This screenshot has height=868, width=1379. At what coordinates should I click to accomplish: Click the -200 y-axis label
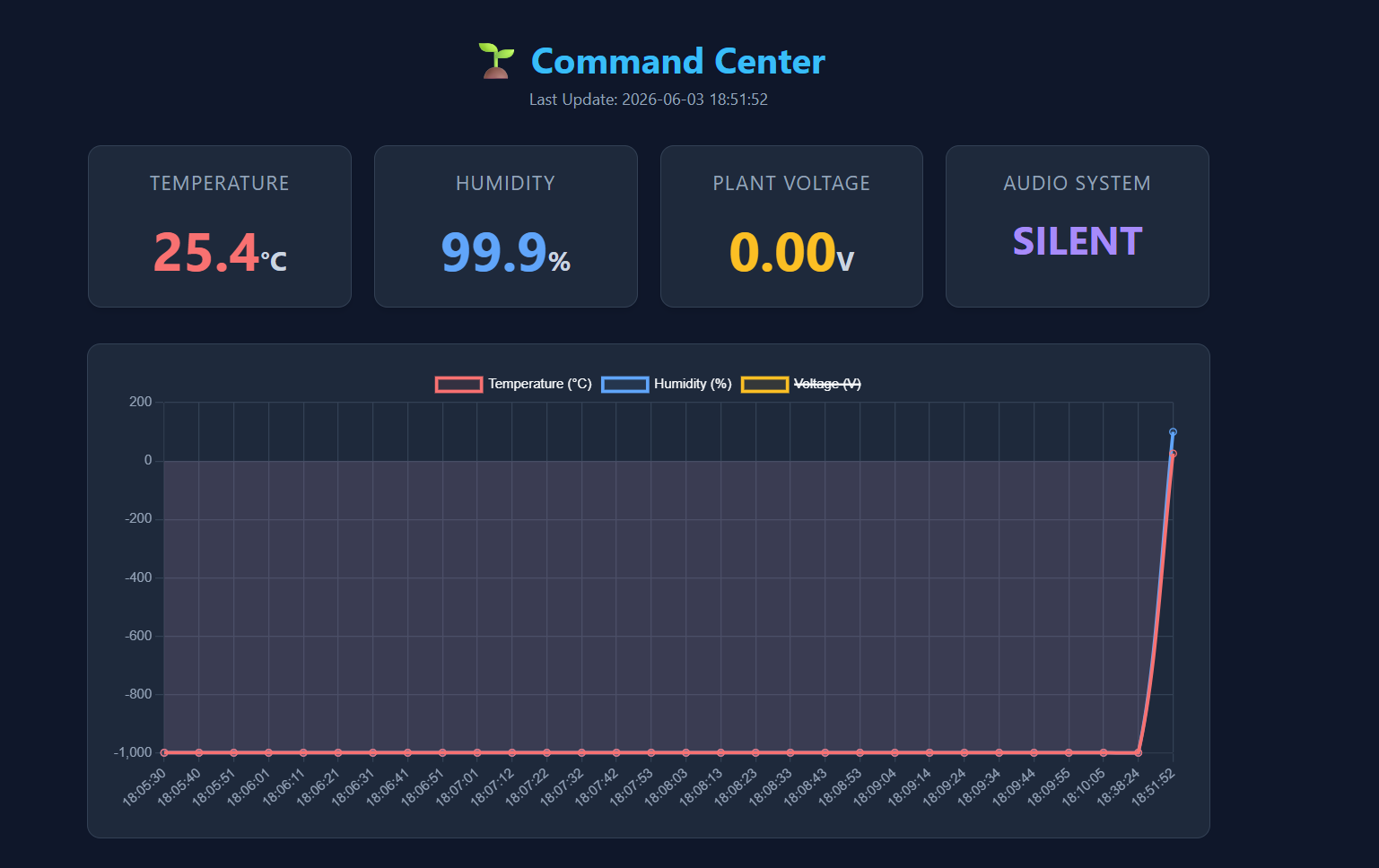click(139, 518)
